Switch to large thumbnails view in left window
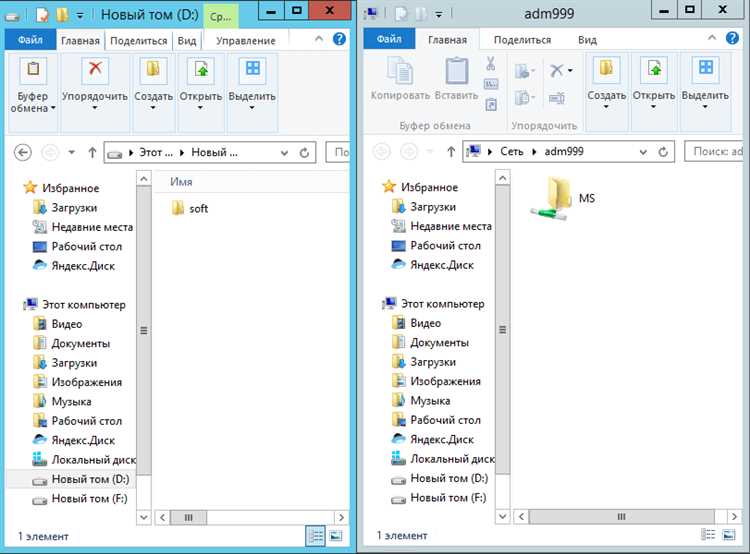The height and width of the screenshot is (554, 750). (x=336, y=536)
